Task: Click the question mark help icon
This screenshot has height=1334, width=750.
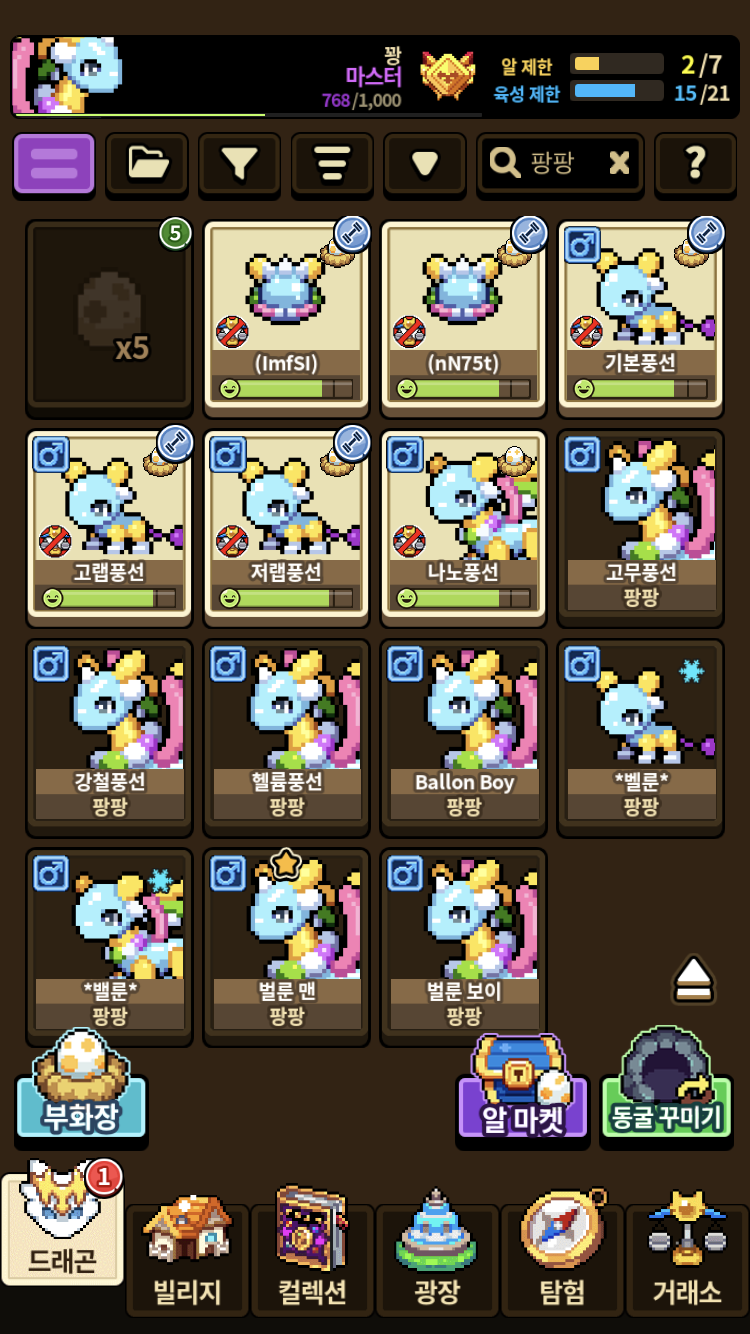Action: 695,163
